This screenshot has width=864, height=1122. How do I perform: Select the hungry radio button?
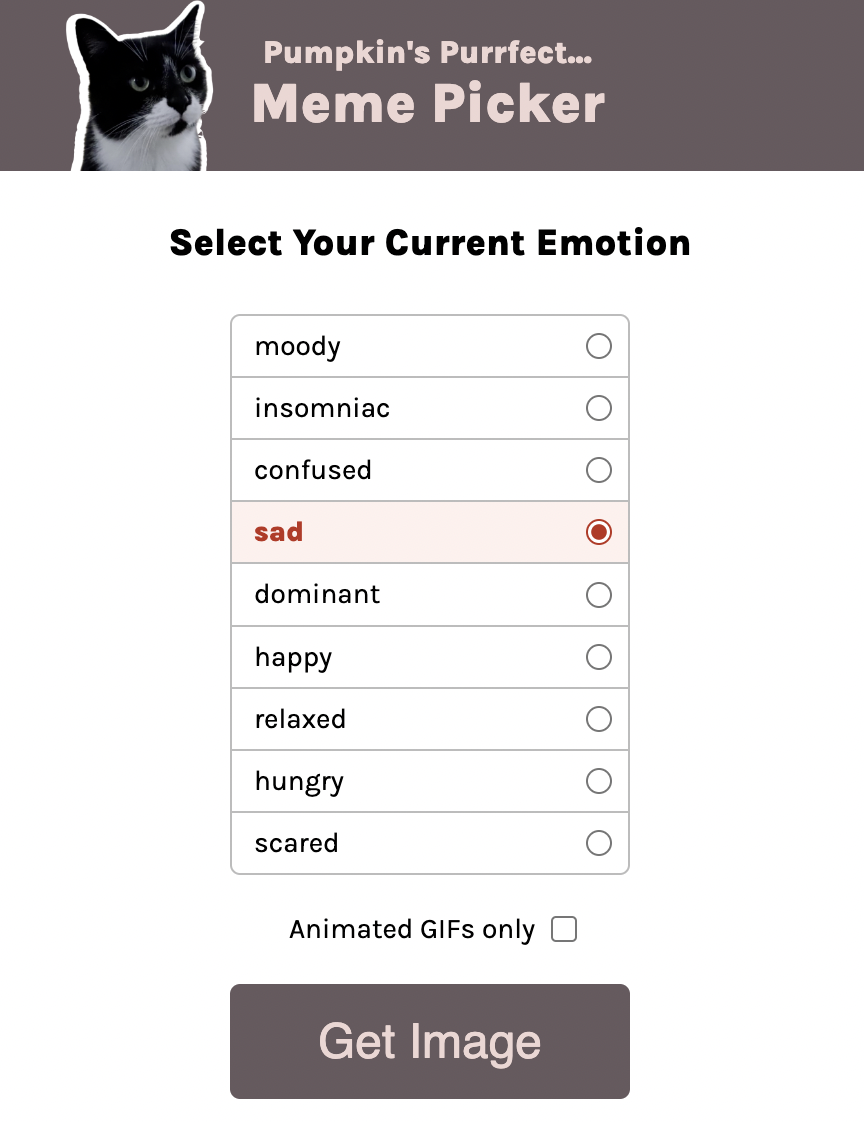tap(598, 781)
